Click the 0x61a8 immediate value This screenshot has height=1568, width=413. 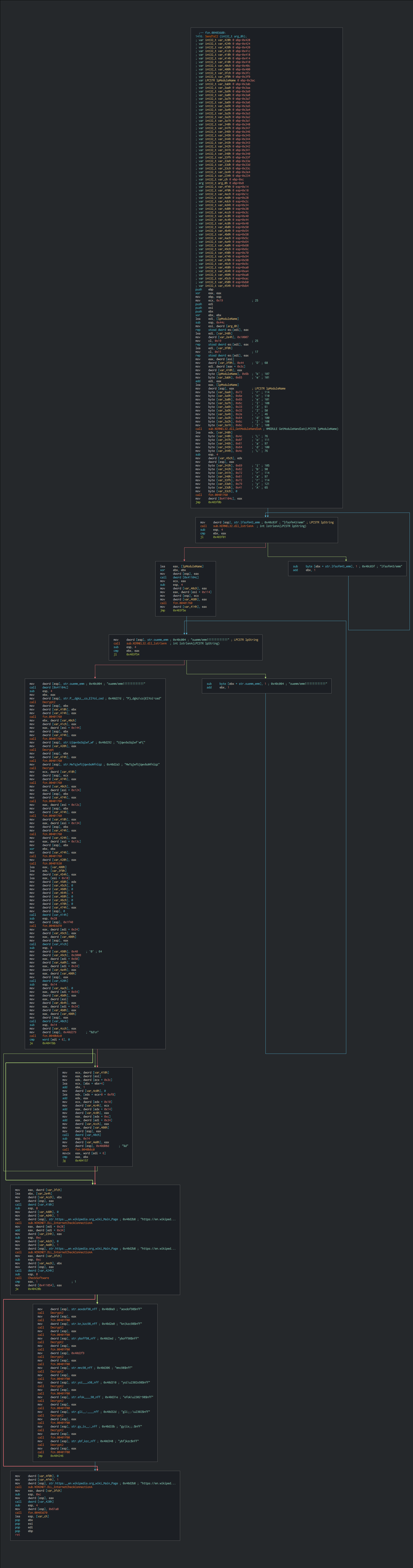point(54,1508)
